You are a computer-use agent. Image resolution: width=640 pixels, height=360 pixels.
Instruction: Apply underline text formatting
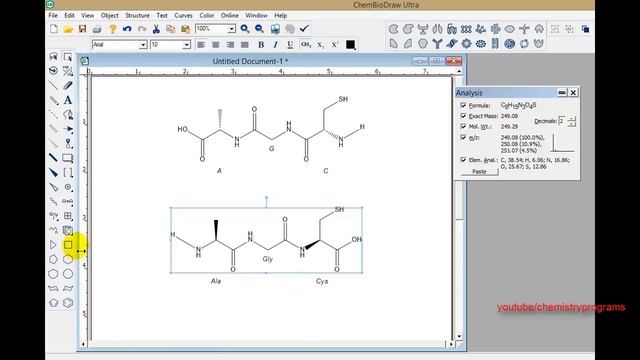pos(290,44)
